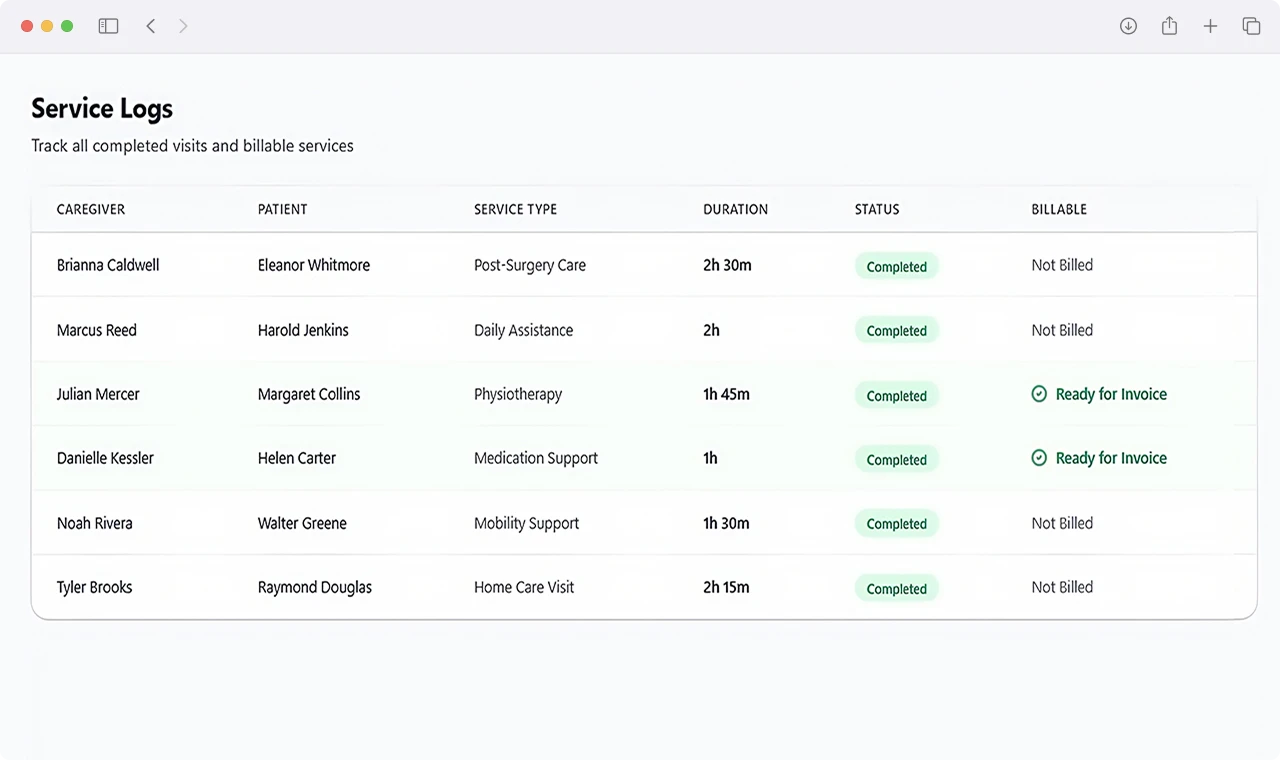Screen dimensions: 1280x760
Task: Click Completed badge in Julian Mercer row
Action: pos(897,395)
